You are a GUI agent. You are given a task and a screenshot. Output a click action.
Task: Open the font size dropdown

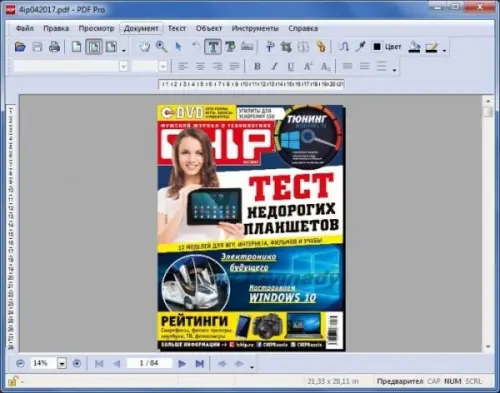click(x=163, y=66)
